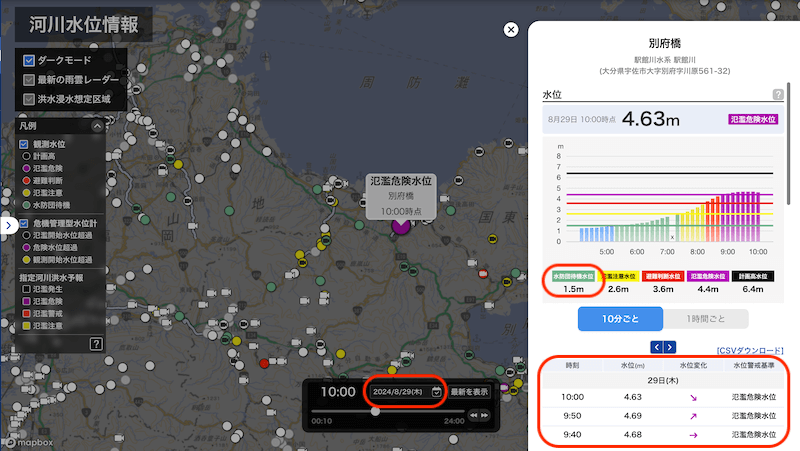Viewport: 800px width, 451px height.
Task: Click the fast-forward playback button
Action: point(485,415)
